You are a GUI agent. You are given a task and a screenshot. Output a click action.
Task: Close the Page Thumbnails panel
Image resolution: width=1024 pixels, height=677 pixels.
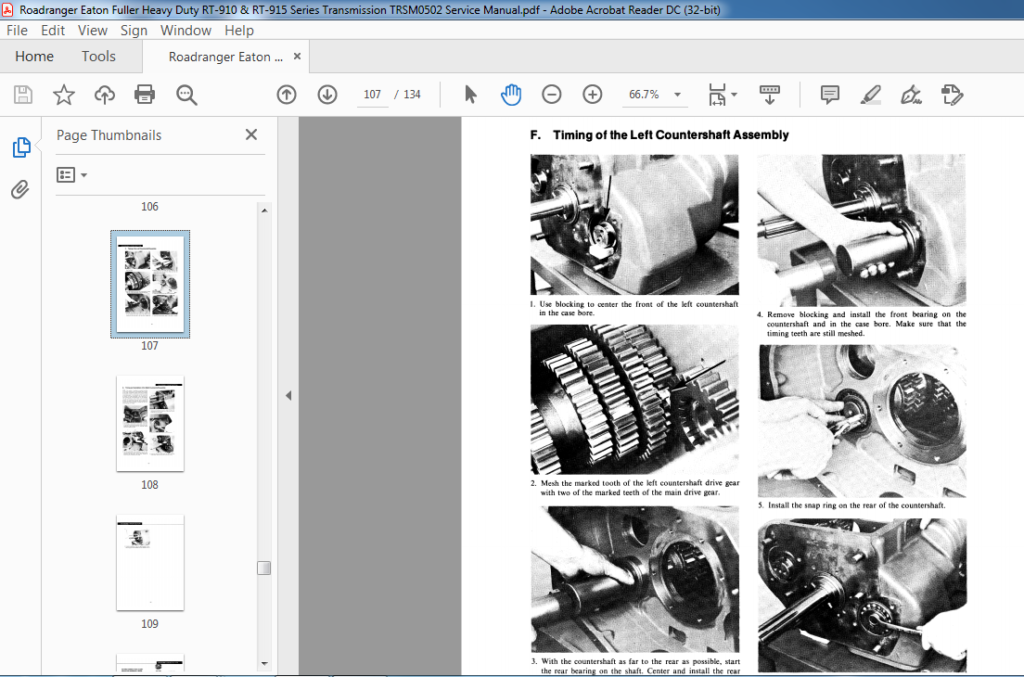point(251,134)
